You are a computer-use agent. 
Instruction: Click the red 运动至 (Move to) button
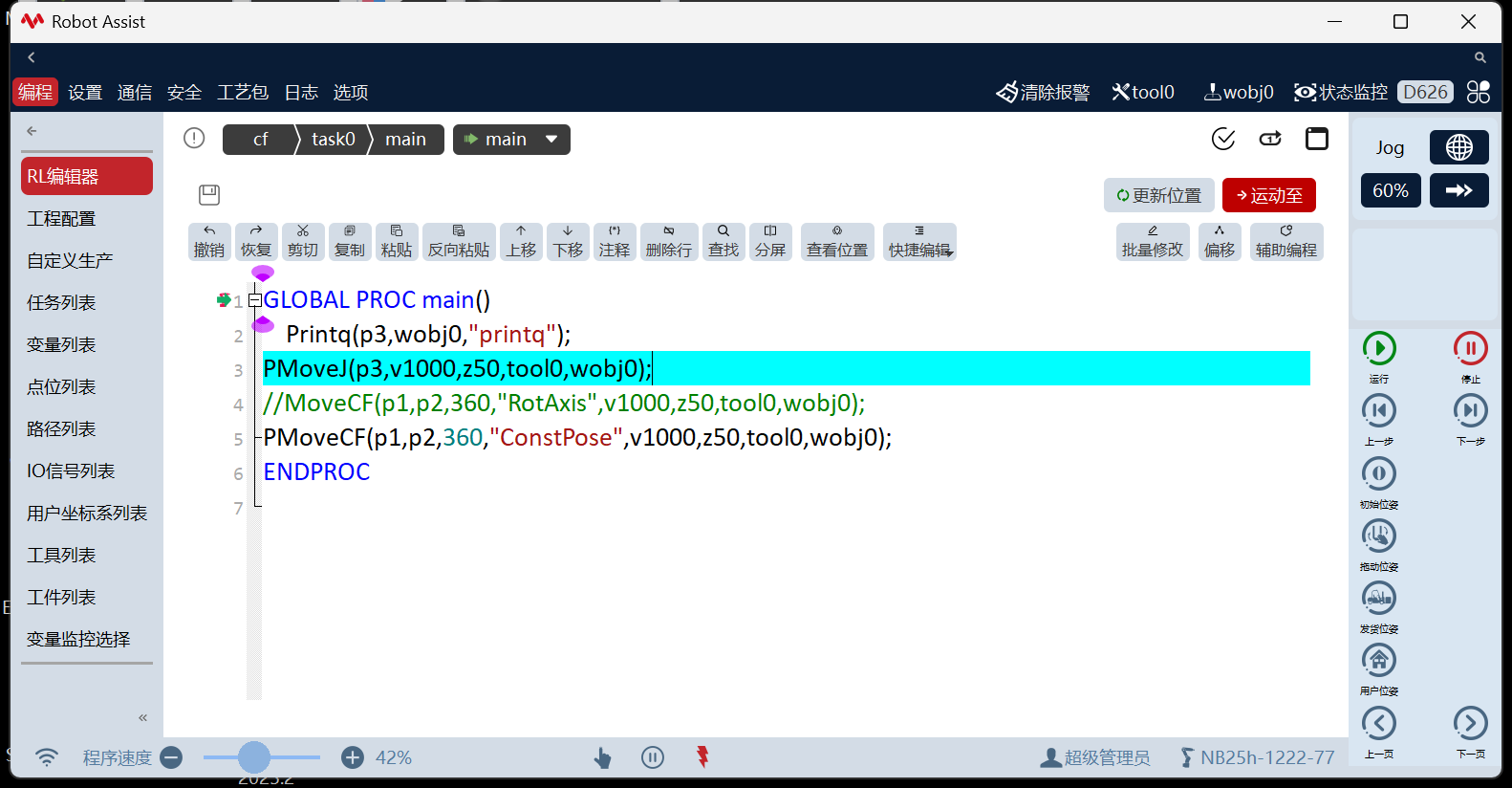[x=1268, y=196]
